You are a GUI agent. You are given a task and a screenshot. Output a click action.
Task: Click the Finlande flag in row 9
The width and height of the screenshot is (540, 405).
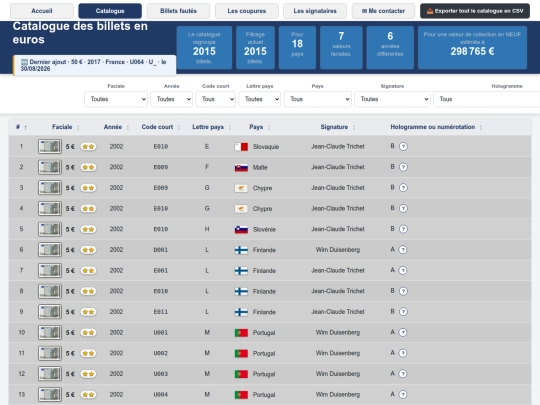[241, 312]
